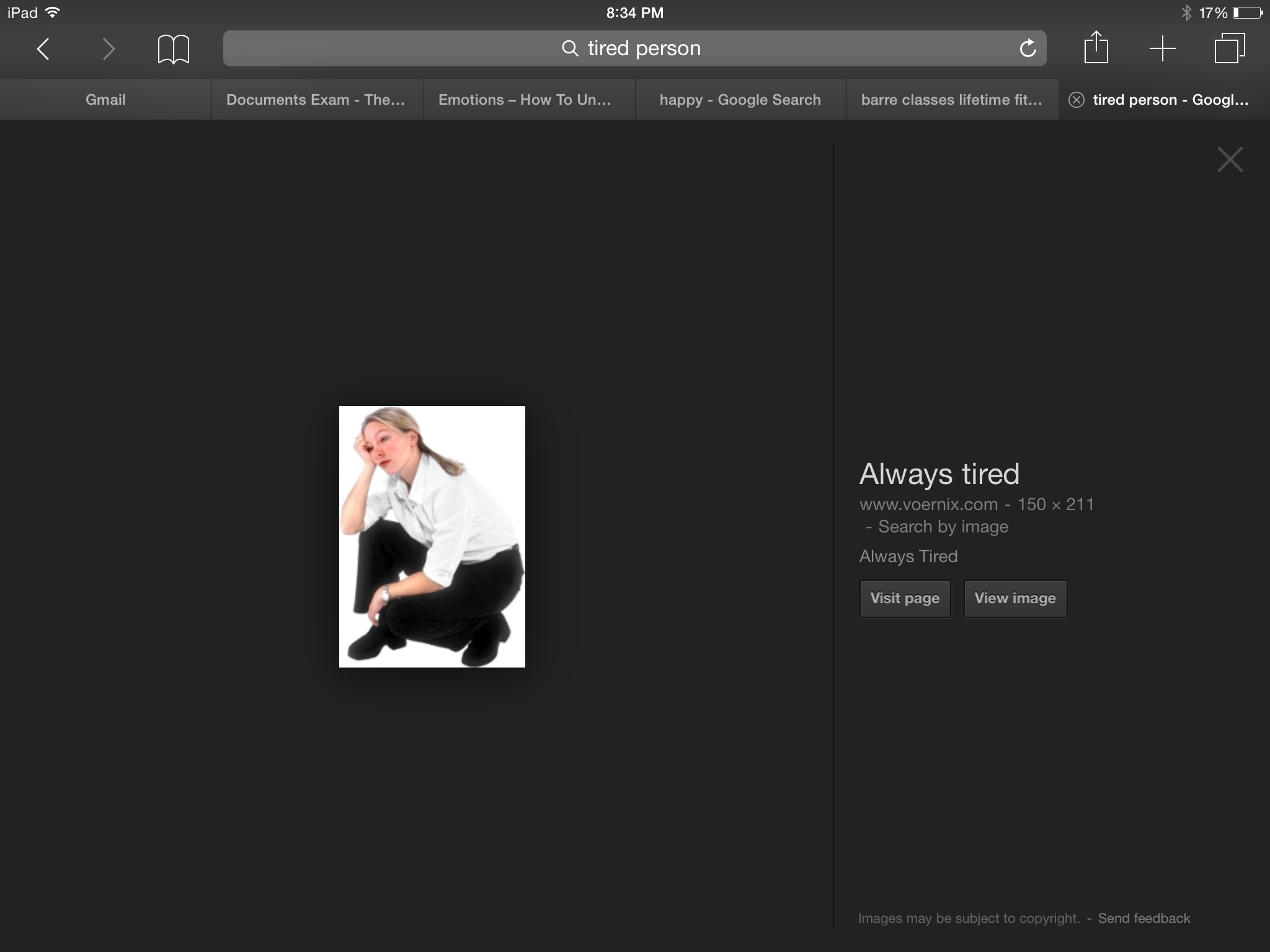Go back to the previous page
1270x952 pixels.
pyautogui.click(x=43, y=49)
